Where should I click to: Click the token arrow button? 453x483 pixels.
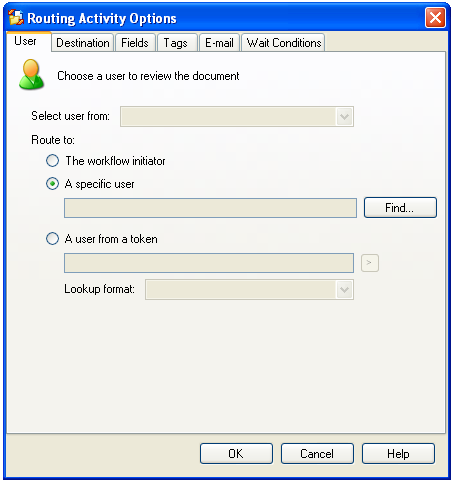[x=370, y=263]
